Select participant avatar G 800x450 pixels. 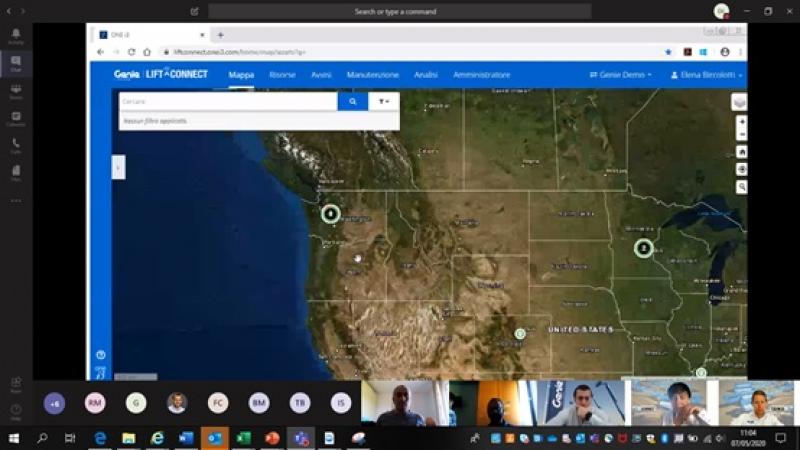click(136, 403)
